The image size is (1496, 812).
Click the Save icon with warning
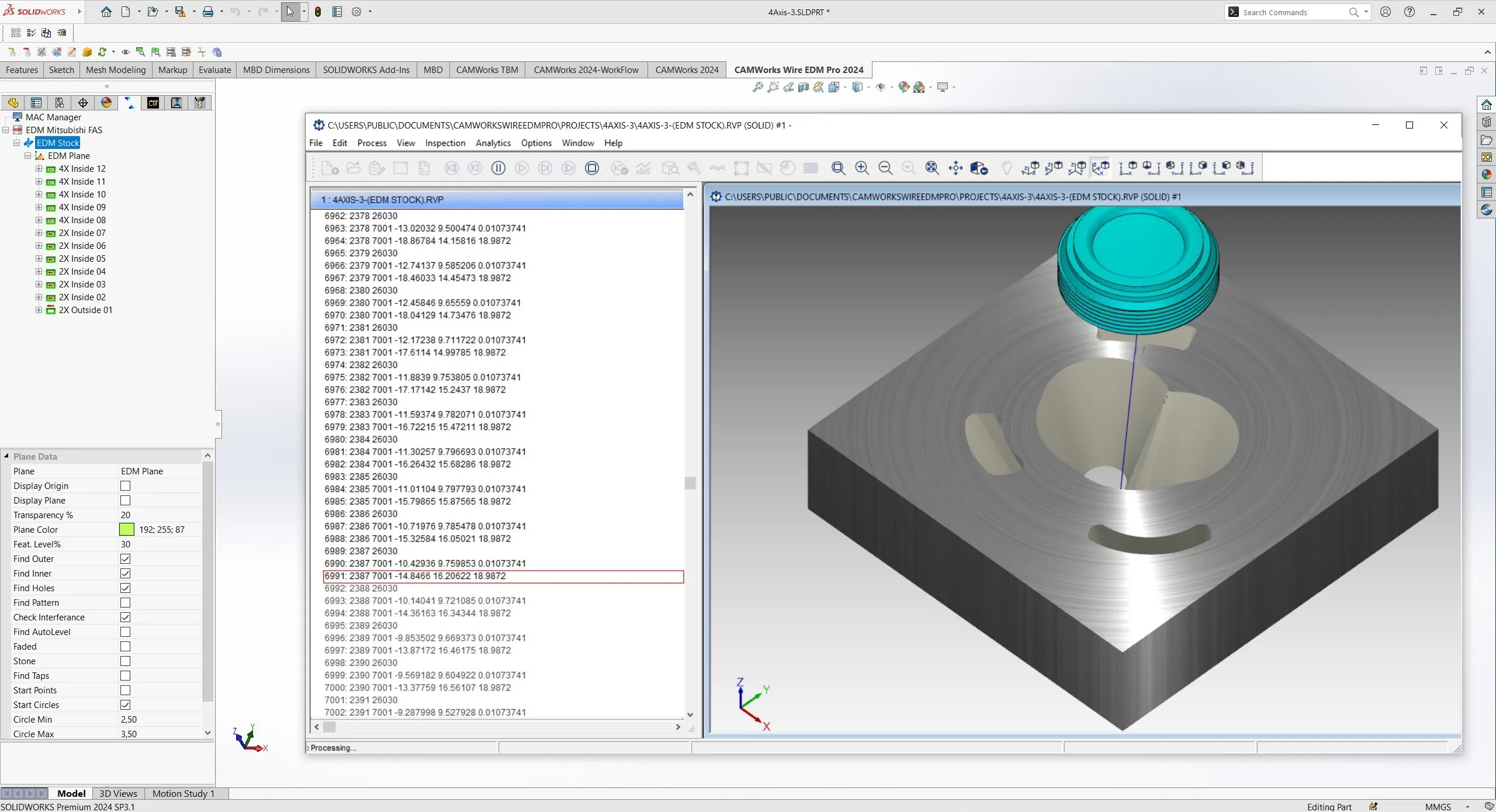coord(180,12)
